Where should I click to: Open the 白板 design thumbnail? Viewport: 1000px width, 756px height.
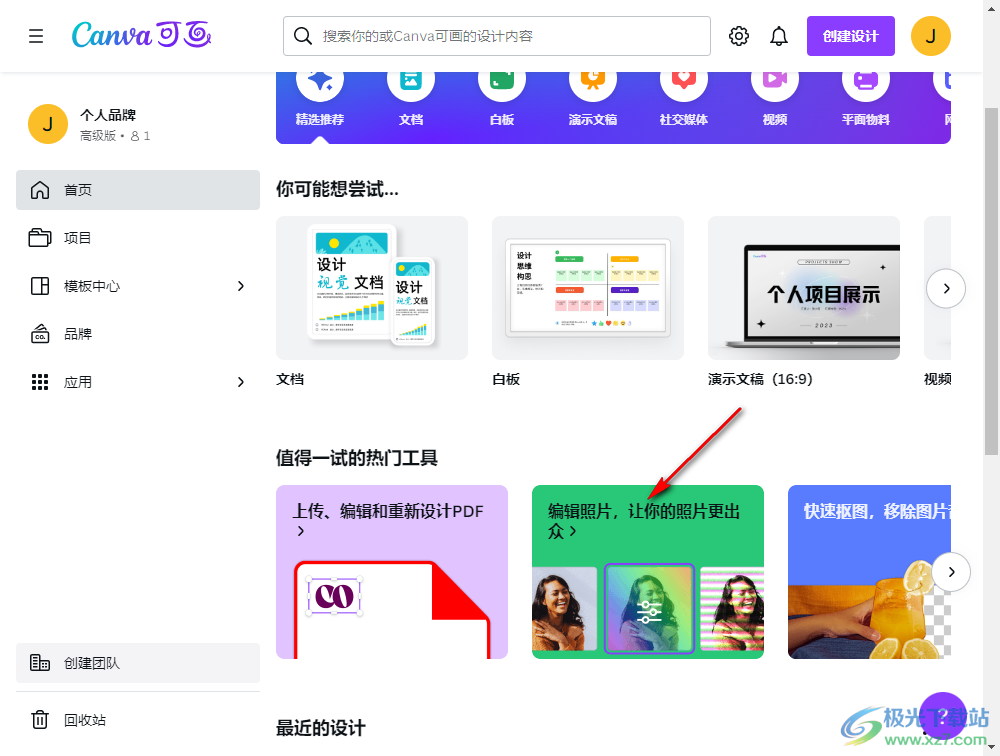(587, 288)
